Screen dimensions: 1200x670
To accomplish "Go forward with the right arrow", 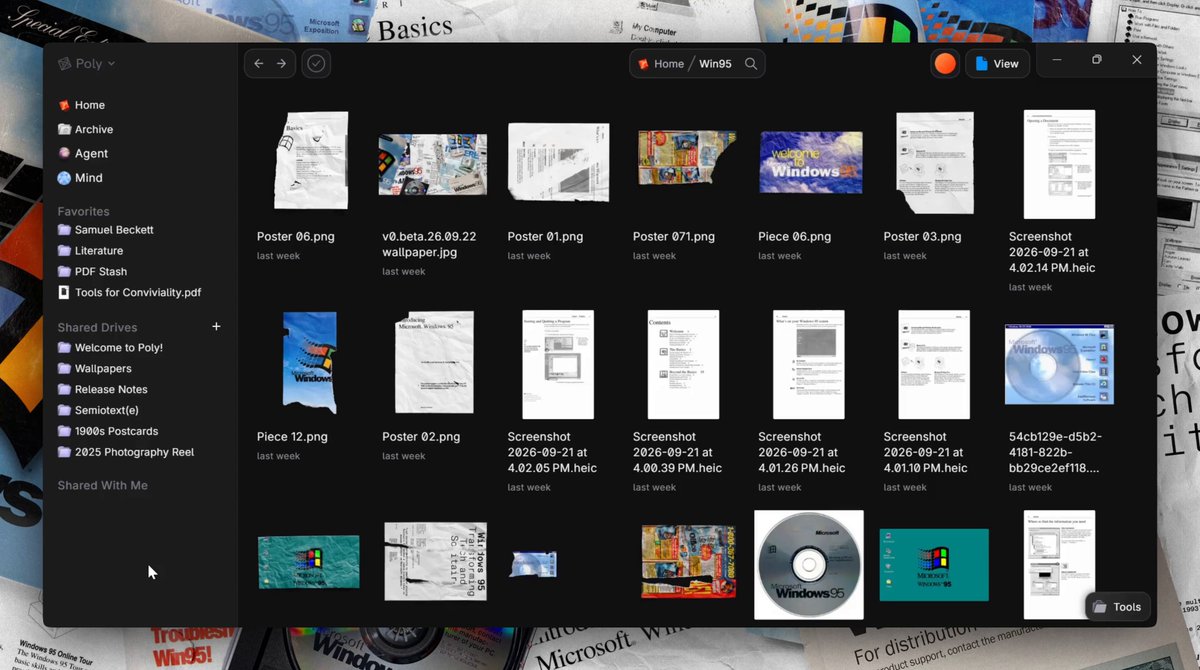I will click(x=282, y=64).
